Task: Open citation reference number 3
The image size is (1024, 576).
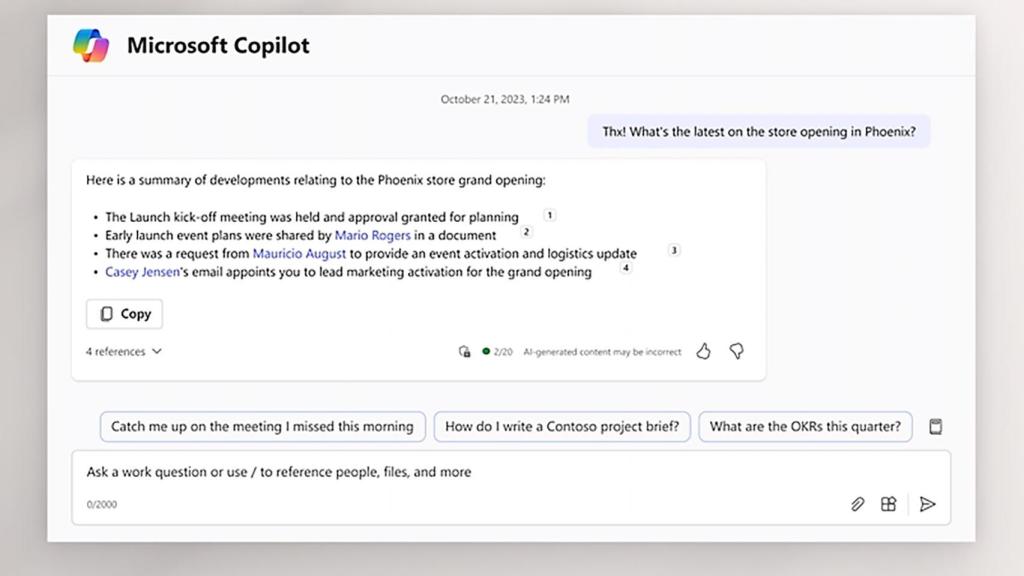Action: [x=673, y=251]
